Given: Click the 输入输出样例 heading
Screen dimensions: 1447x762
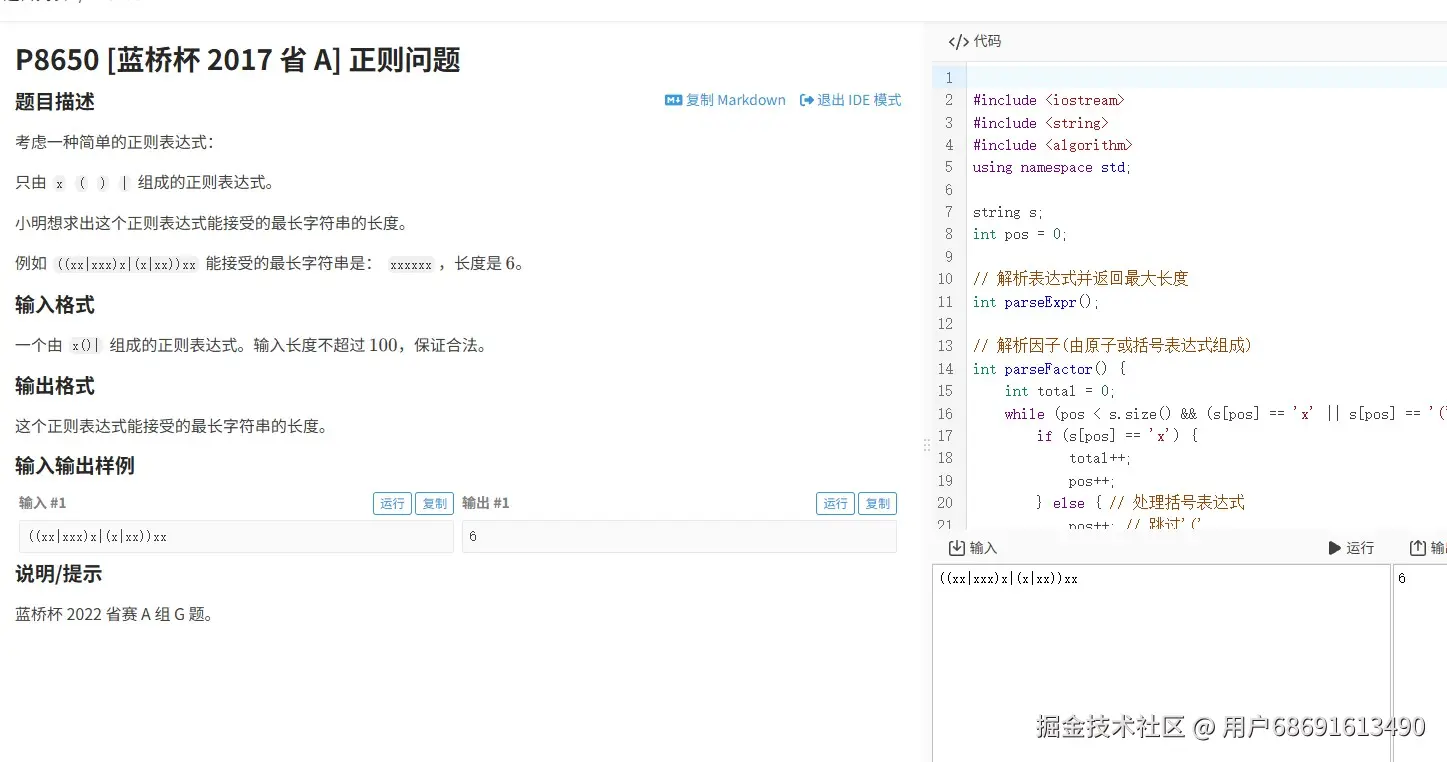Looking at the screenshot, I should coord(75,466).
